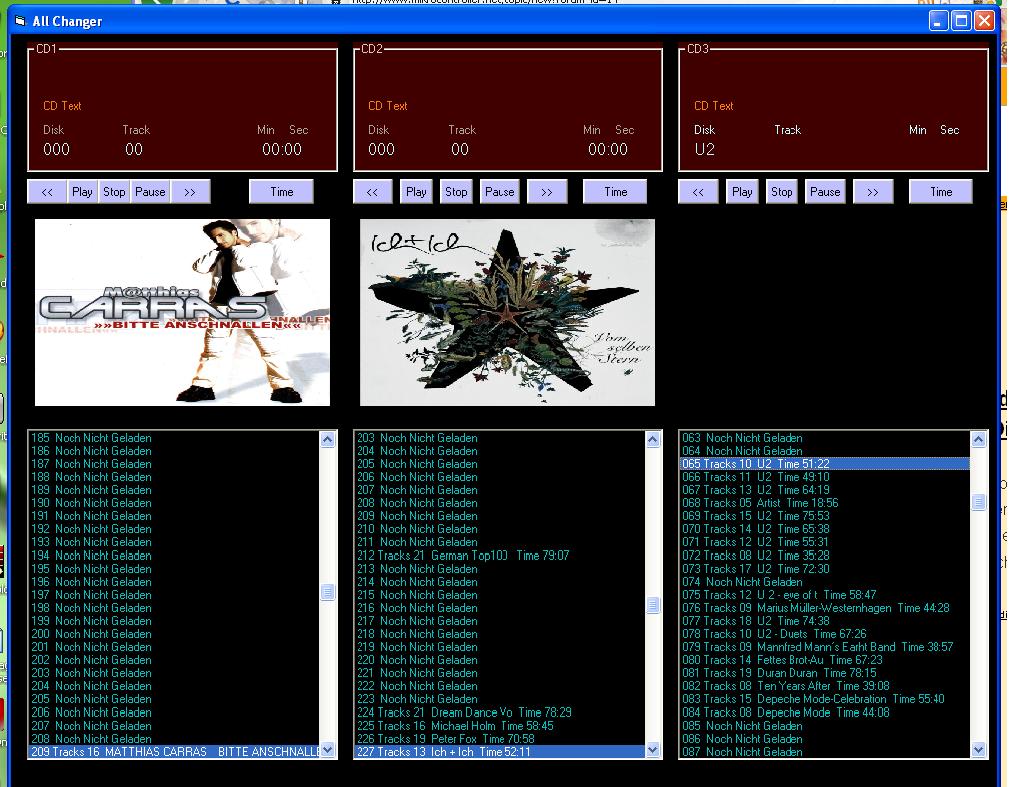Select 226 Tracks 19 Peter Fox entry
This screenshot has height=787, width=1014.
point(500,738)
